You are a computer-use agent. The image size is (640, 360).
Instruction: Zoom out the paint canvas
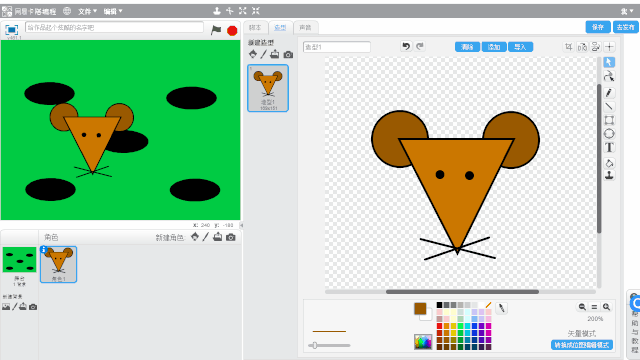click(582, 307)
